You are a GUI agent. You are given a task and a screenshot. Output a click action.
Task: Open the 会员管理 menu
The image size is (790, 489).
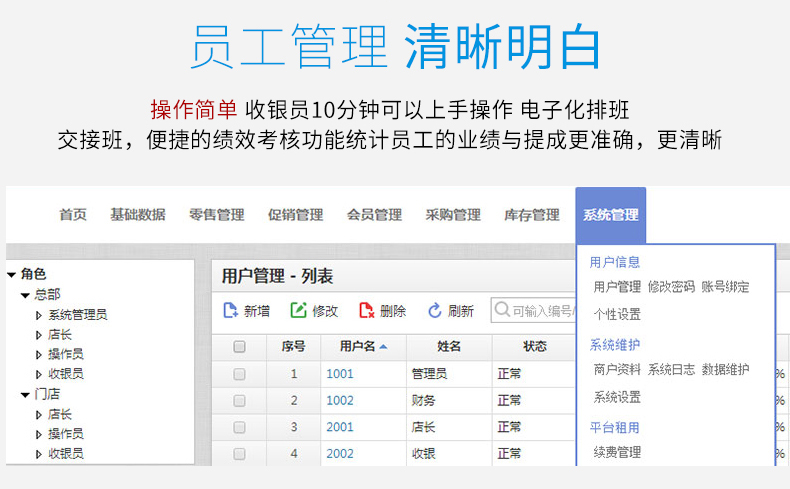[x=374, y=215]
